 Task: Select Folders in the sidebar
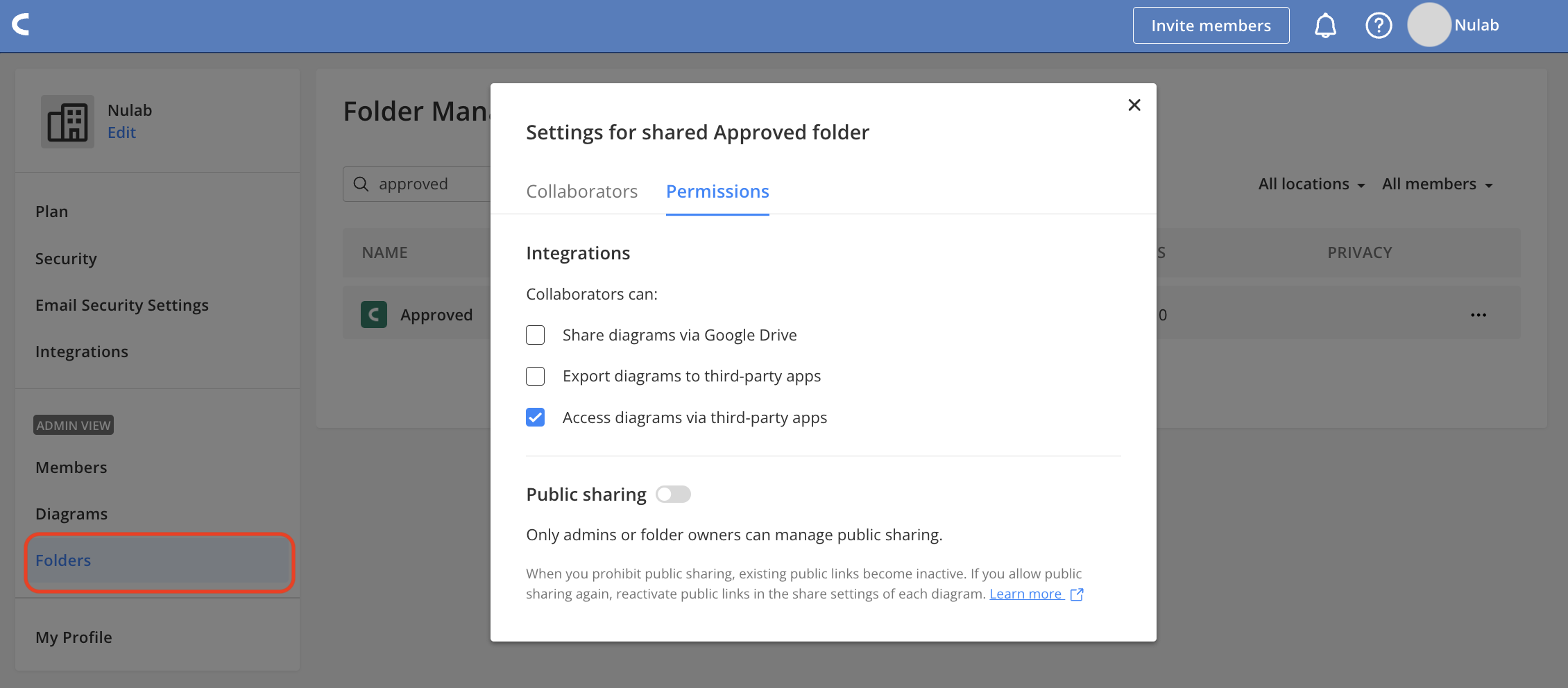pyautogui.click(x=159, y=561)
